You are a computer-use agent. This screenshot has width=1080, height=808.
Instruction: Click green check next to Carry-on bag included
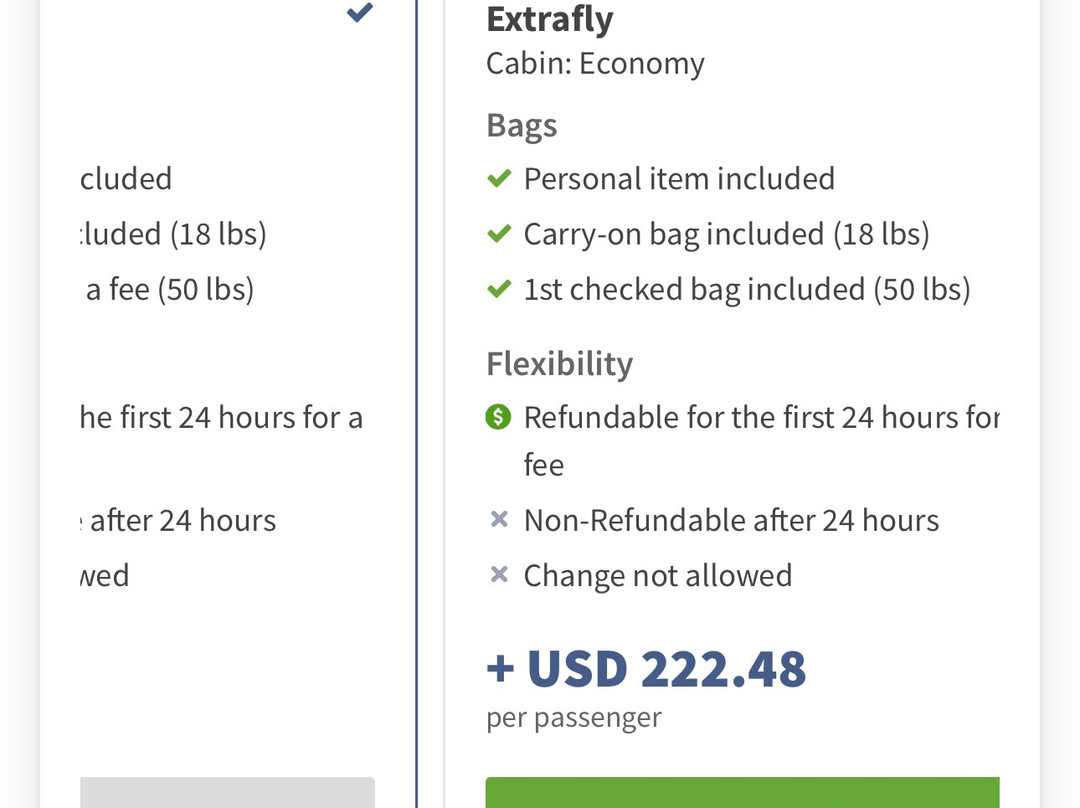[x=498, y=234]
